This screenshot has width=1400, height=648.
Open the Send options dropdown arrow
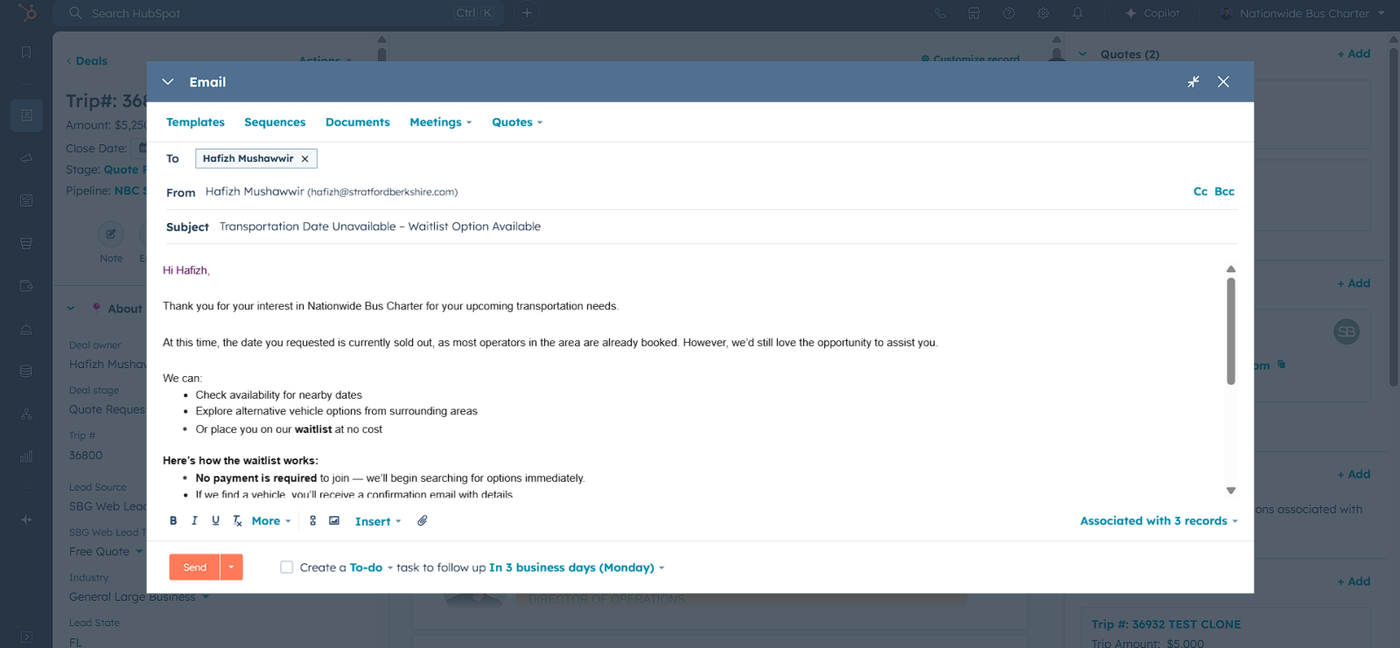231,567
